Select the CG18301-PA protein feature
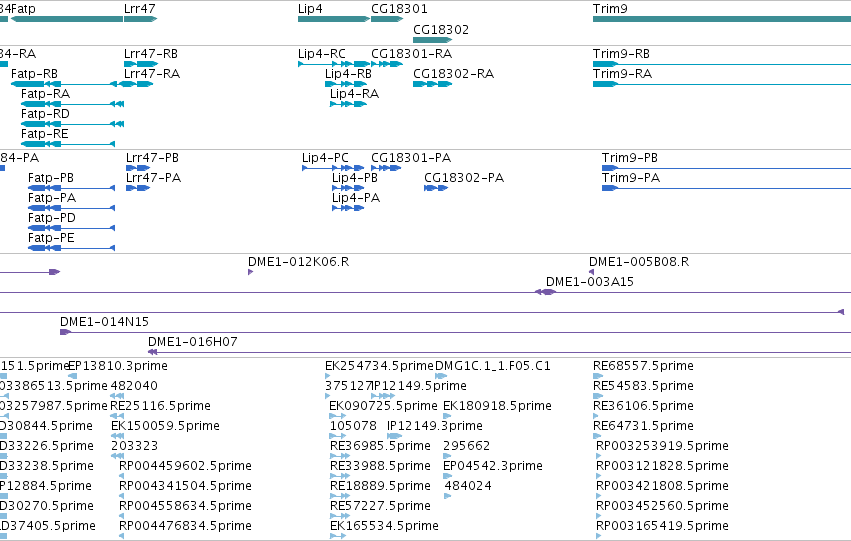851x541 pixels. [386, 168]
